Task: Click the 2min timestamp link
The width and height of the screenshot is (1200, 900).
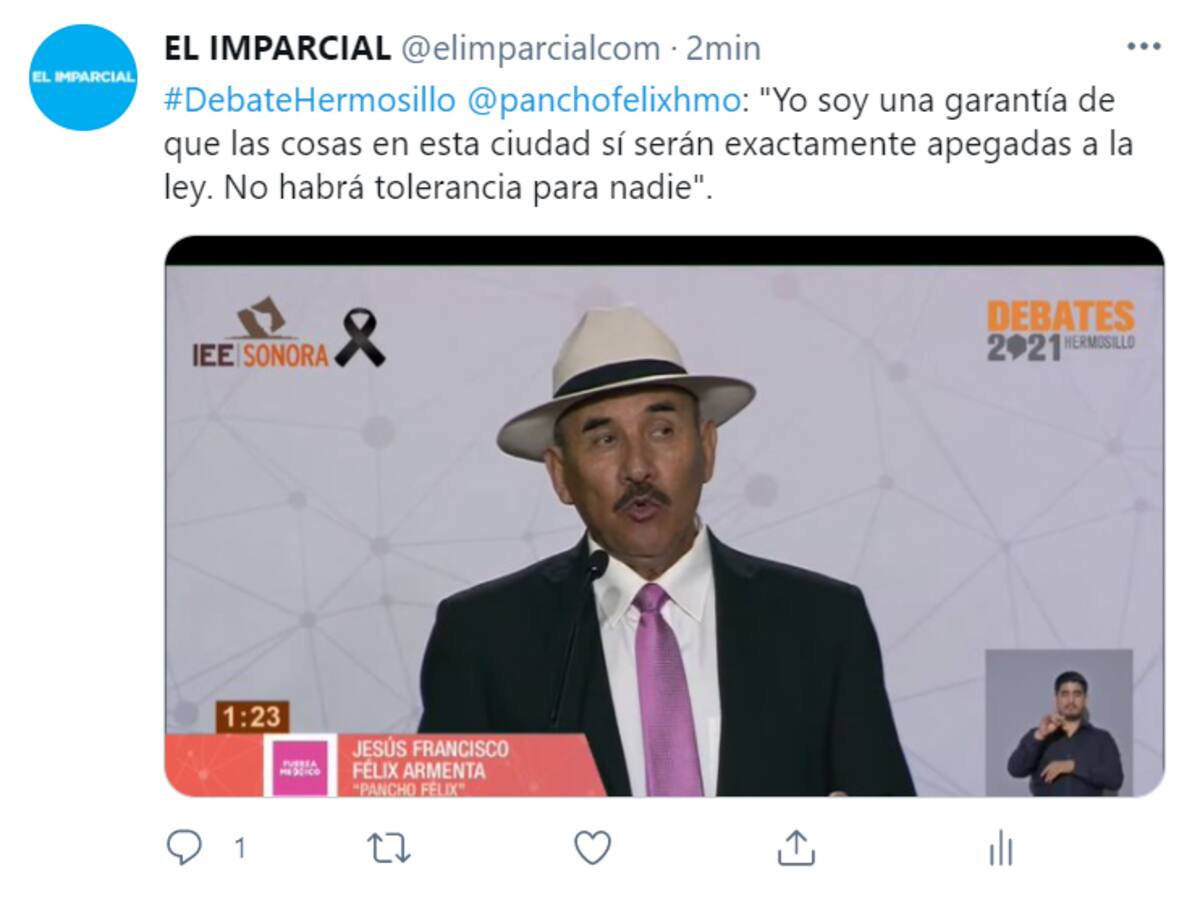Action: (x=723, y=48)
